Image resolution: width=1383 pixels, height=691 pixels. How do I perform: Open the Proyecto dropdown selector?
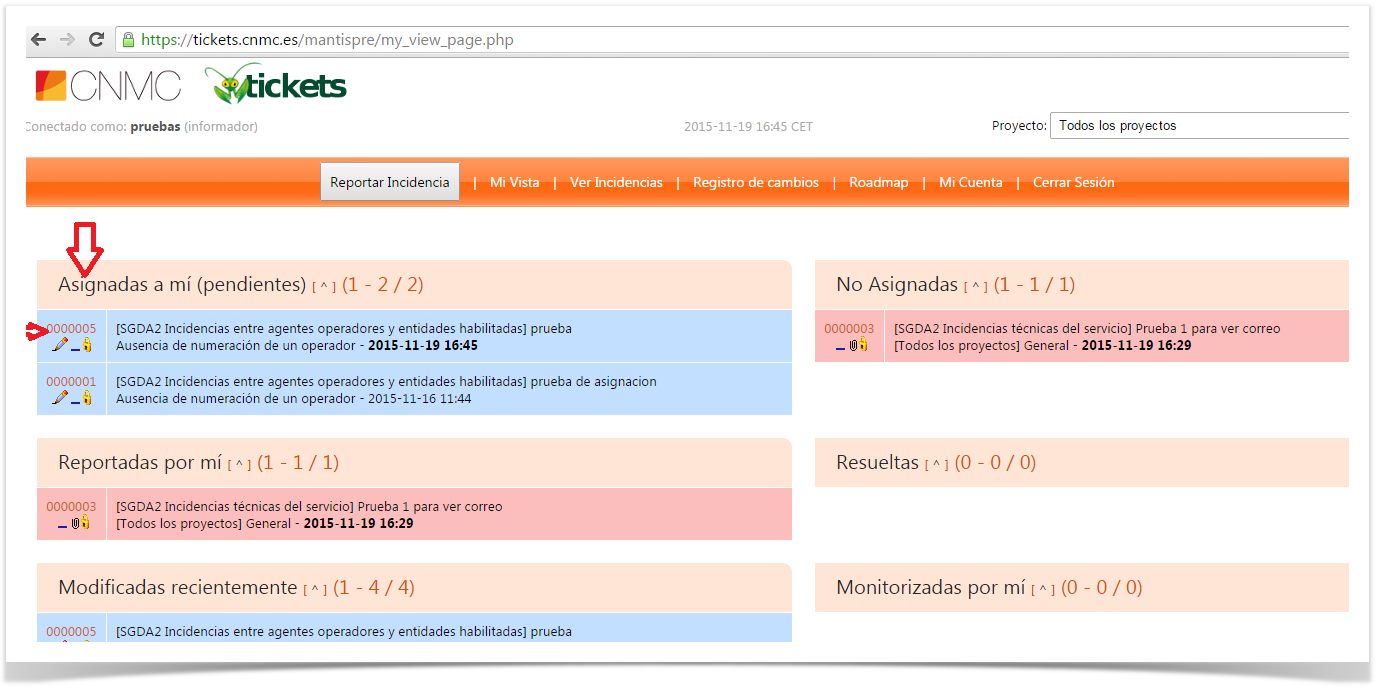tap(1198, 126)
